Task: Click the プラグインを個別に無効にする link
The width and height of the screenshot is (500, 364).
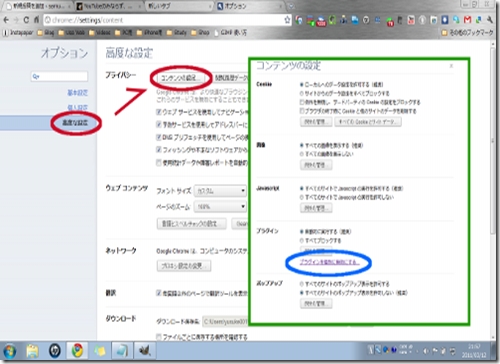Action: pyautogui.click(x=329, y=262)
